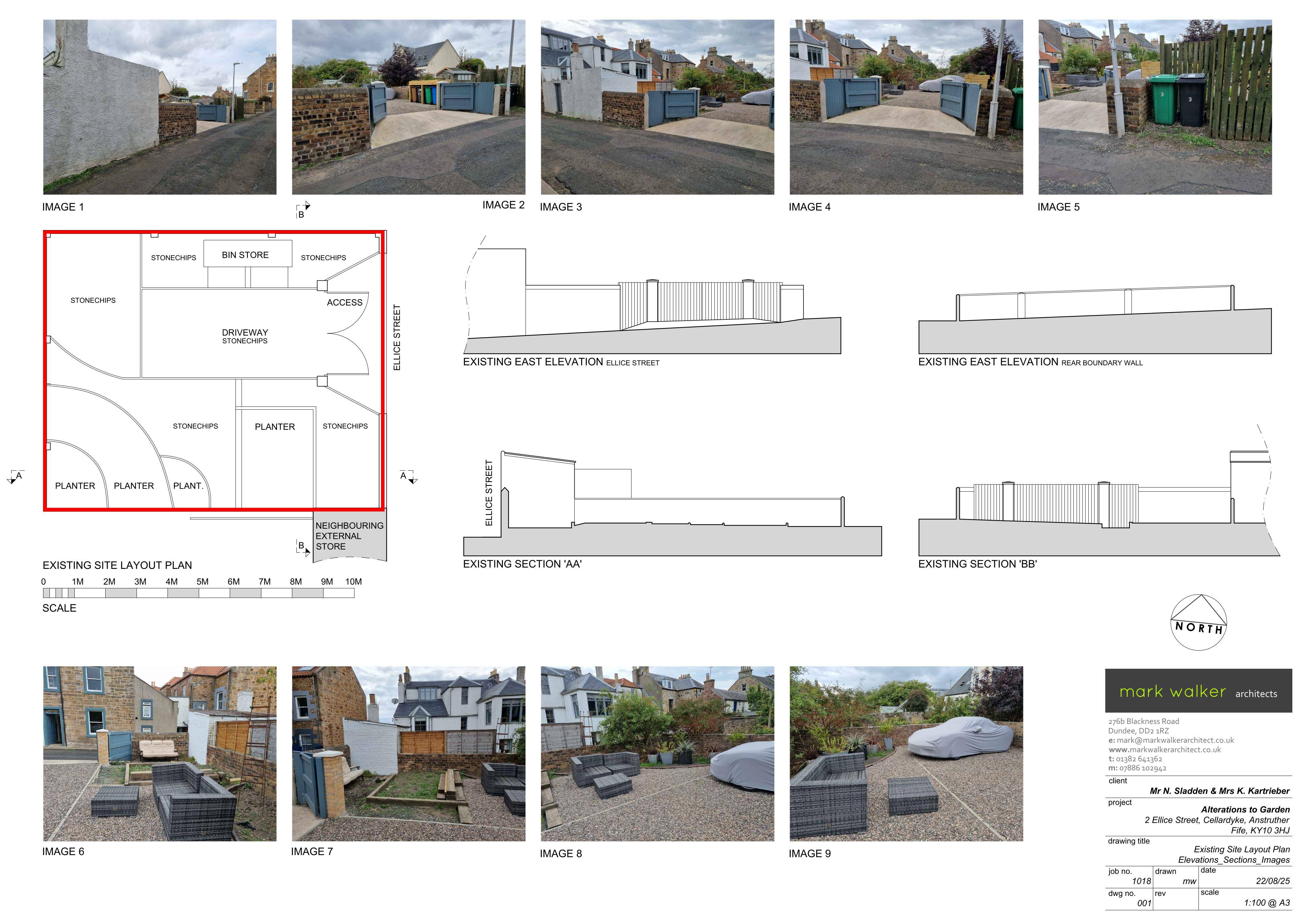
Task: Click the mark walker architects logo
Action: point(1198,690)
